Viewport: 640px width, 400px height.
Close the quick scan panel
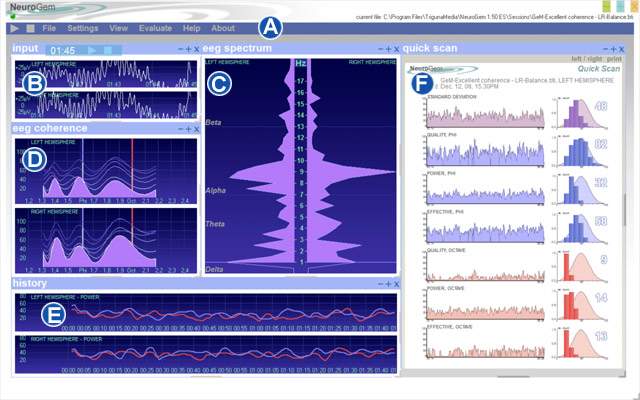click(x=621, y=49)
